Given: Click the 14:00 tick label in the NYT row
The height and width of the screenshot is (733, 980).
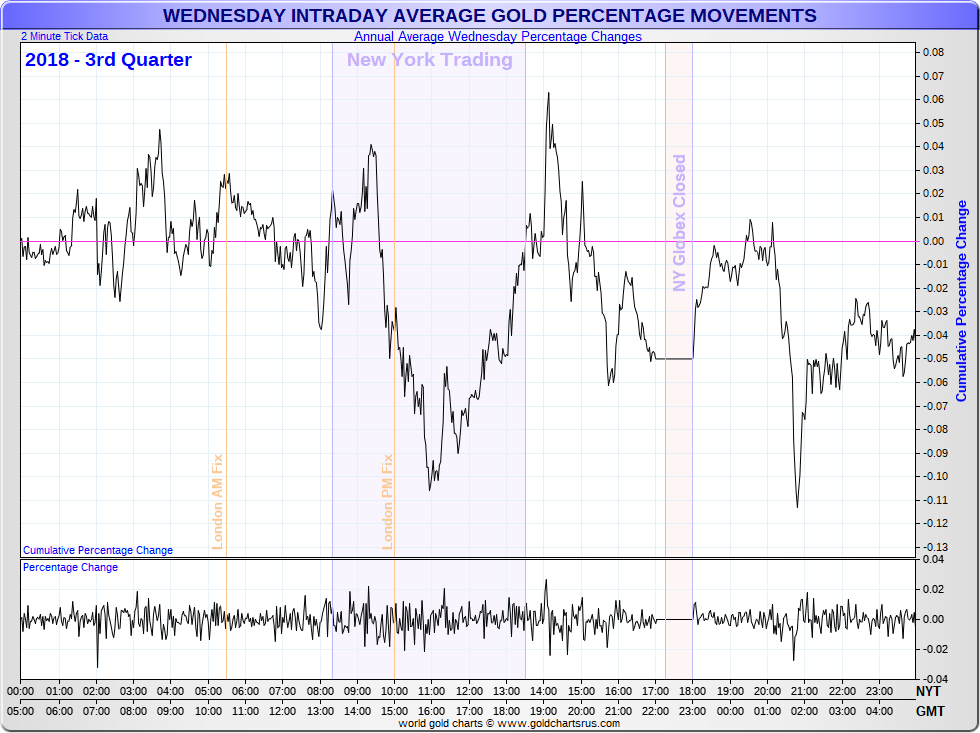Looking at the screenshot, I should pos(543,691).
